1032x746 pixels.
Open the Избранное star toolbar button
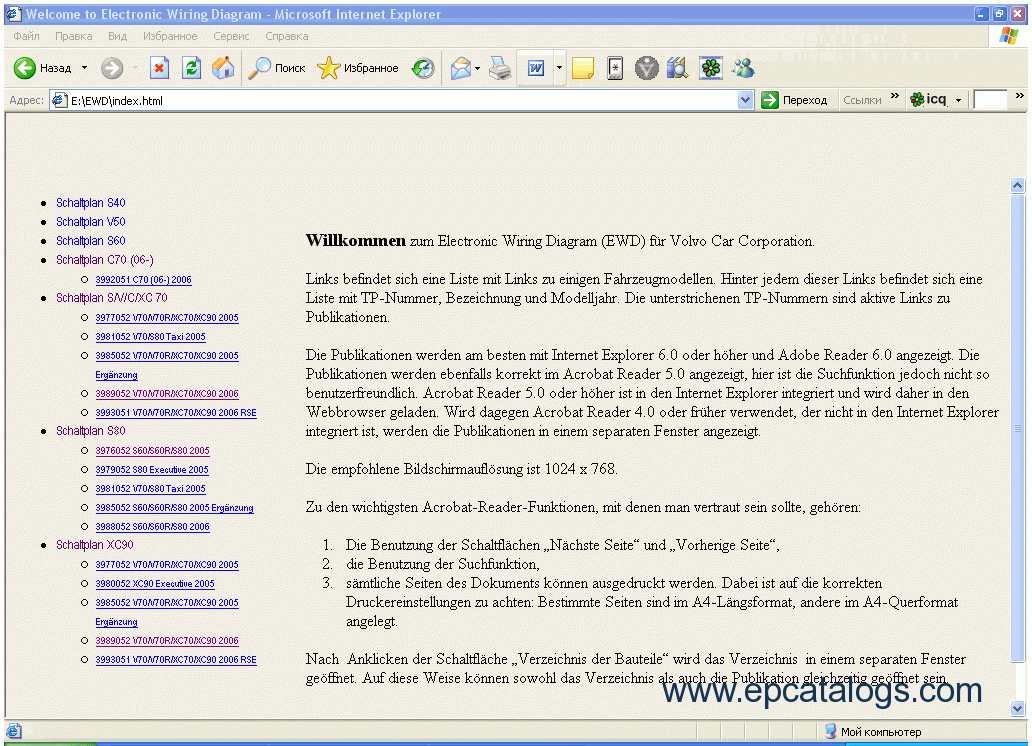coord(358,68)
